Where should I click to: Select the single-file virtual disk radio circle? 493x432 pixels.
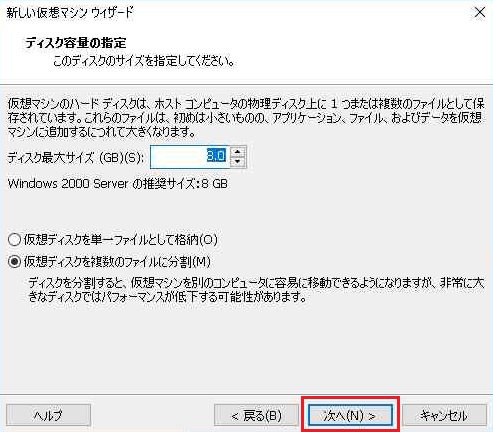[x=14, y=240]
